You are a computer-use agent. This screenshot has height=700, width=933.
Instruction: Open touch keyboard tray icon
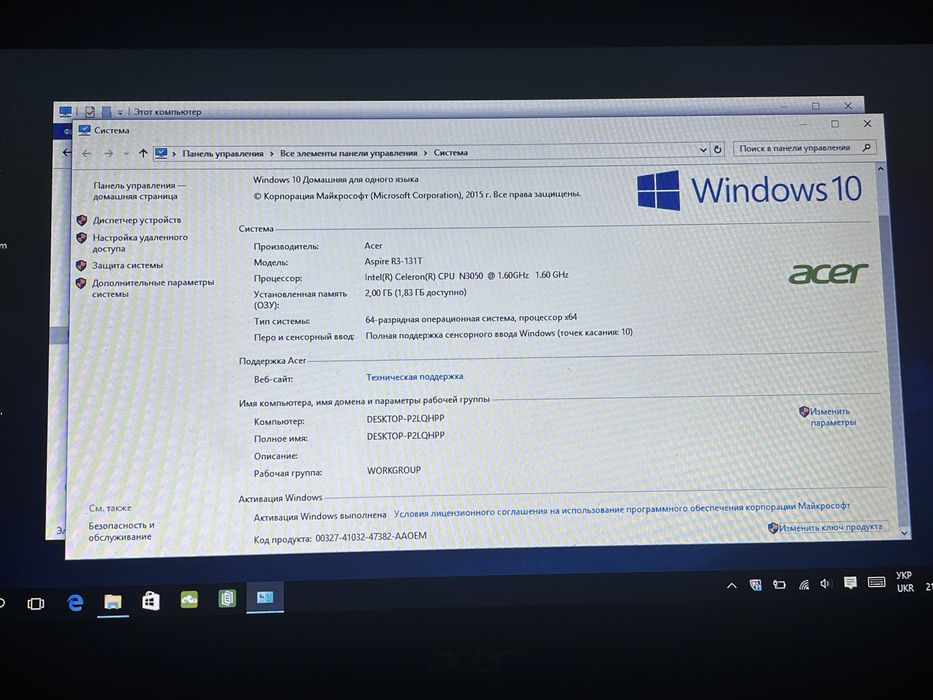coord(876,582)
